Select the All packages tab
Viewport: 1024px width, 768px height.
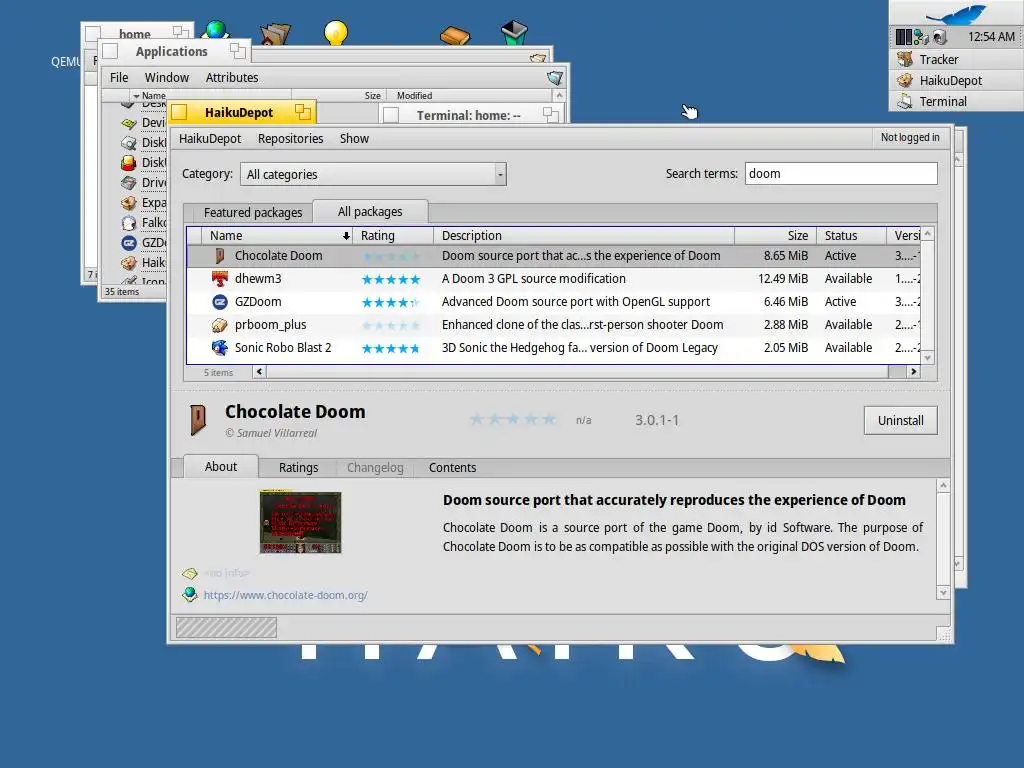click(370, 212)
